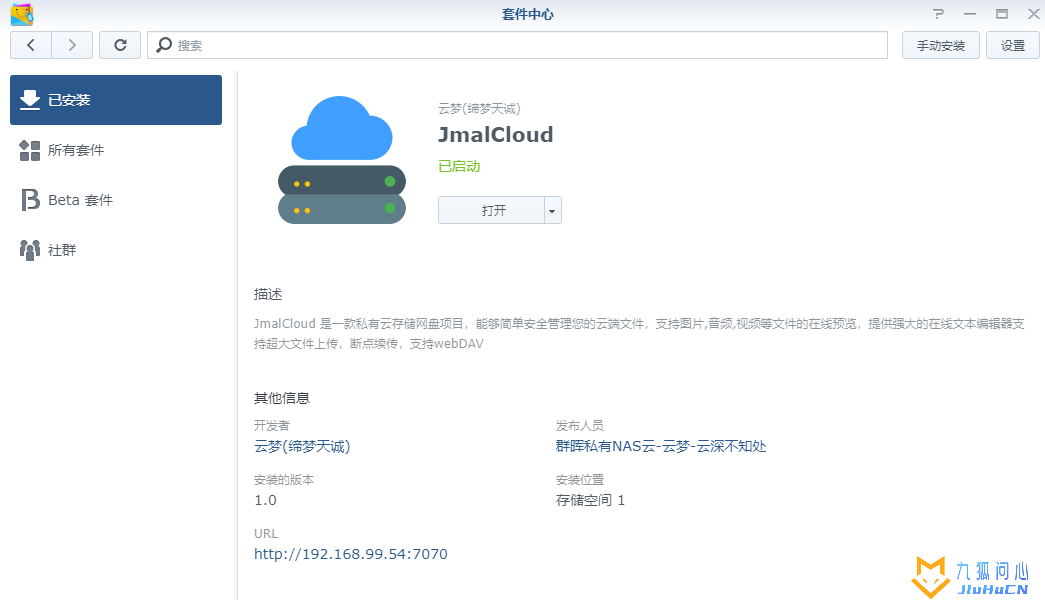Screen dimensions: 1045x600
Task: Click the 社群 people icon in the sidebar
Action: 30,250
